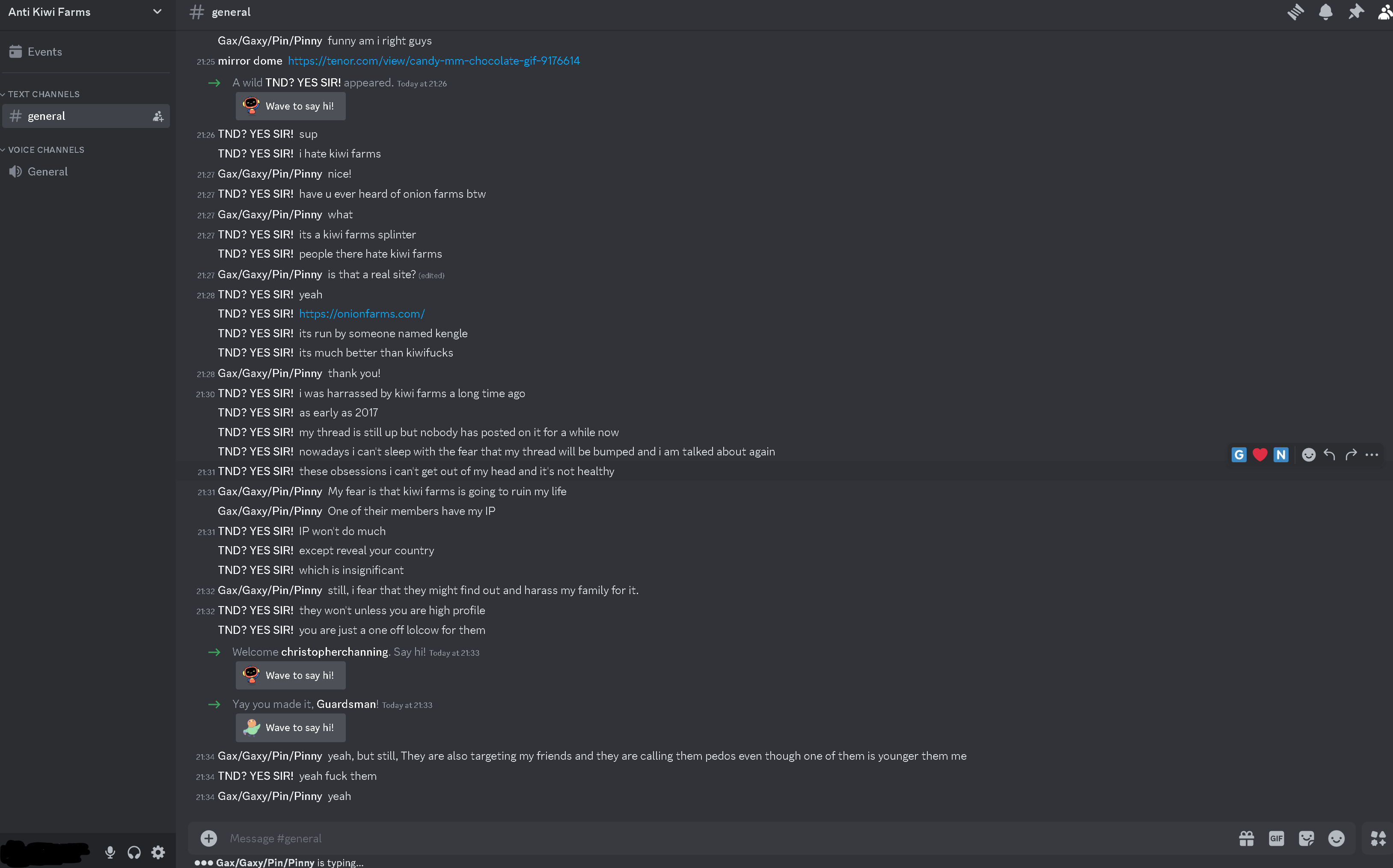Toggle the microphone mute
The width and height of the screenshot is (1393, 868).
tap(110, 853)
